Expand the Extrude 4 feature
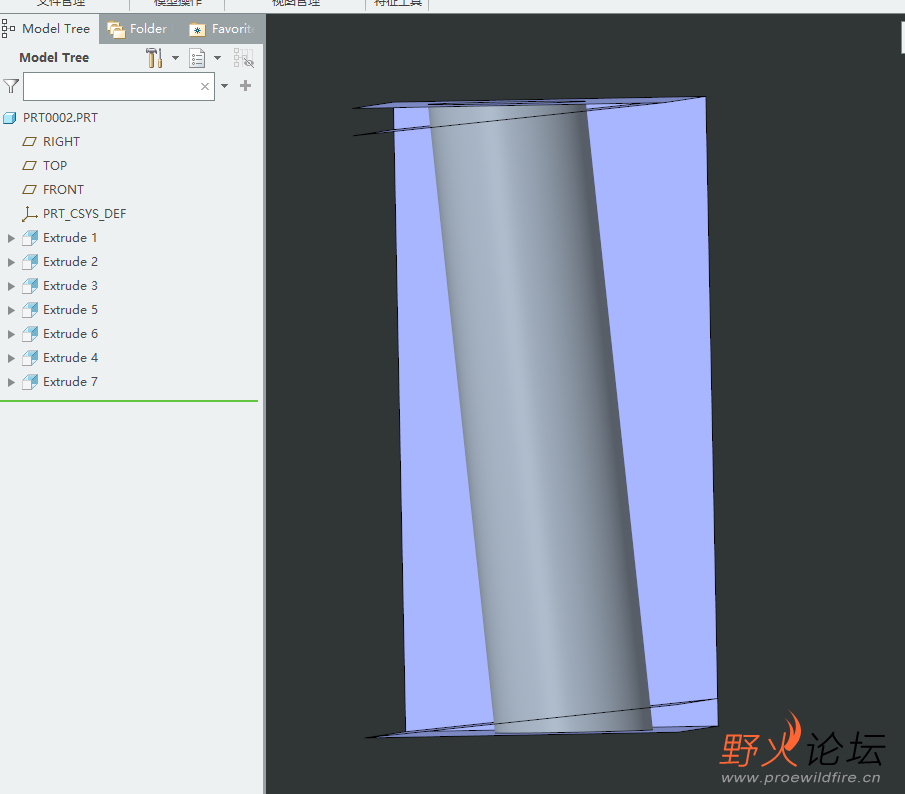Viewport: 905px width, 794px height. [11, 358]
